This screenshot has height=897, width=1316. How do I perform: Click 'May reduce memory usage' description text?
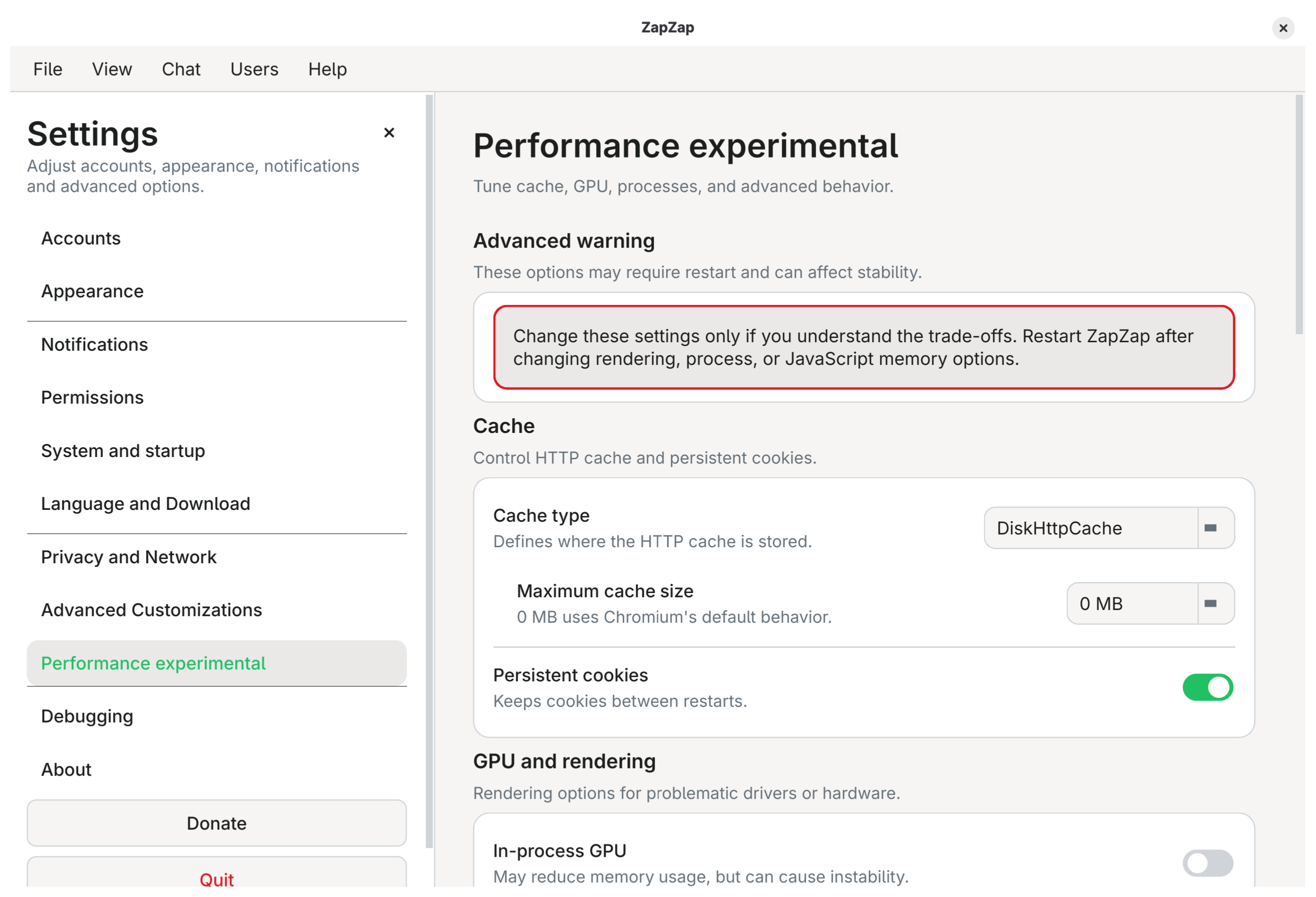tap(701, 877)
